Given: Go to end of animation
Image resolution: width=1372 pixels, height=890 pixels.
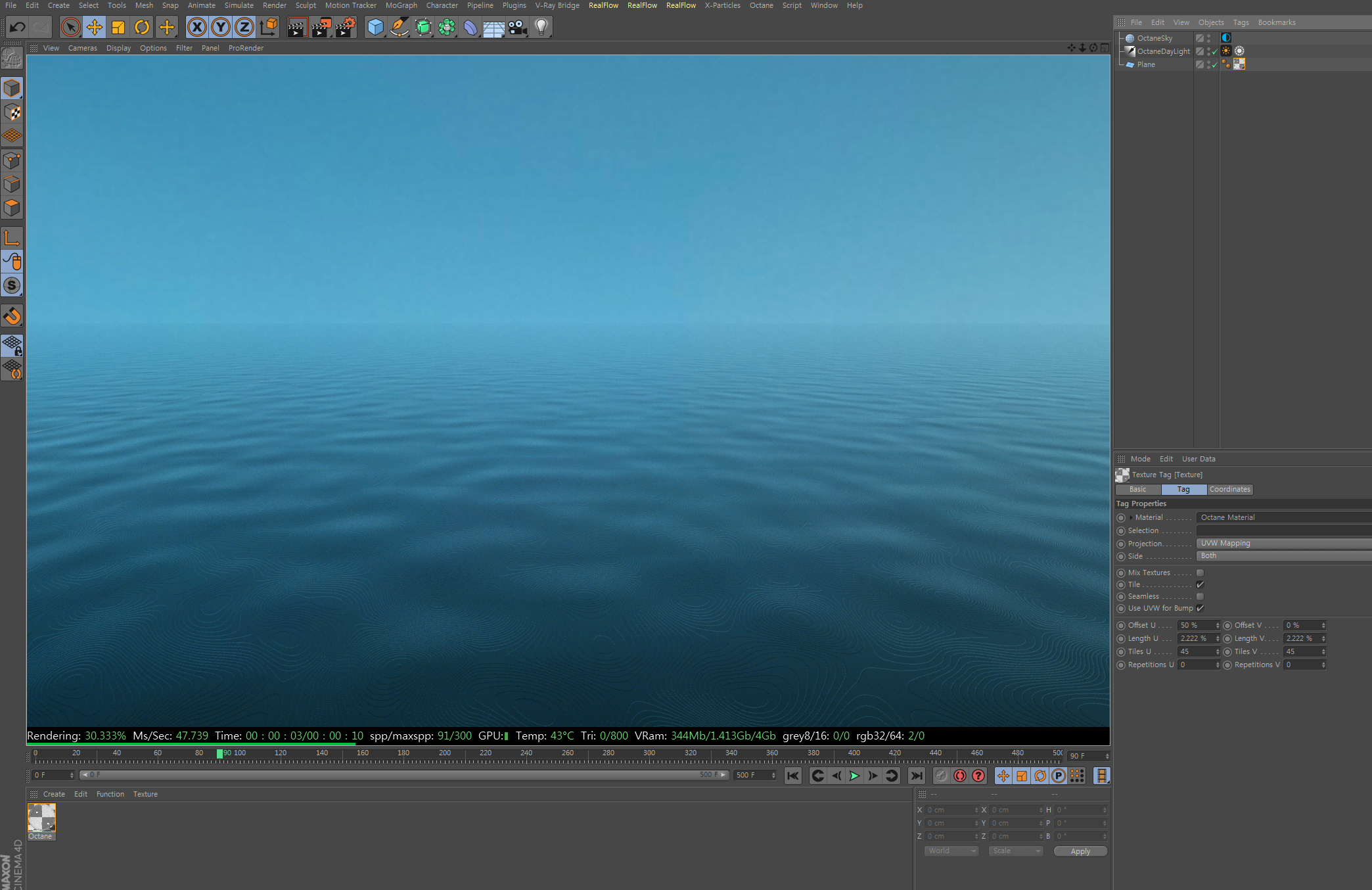Looking at the screenshot, I should pos(917,776).
